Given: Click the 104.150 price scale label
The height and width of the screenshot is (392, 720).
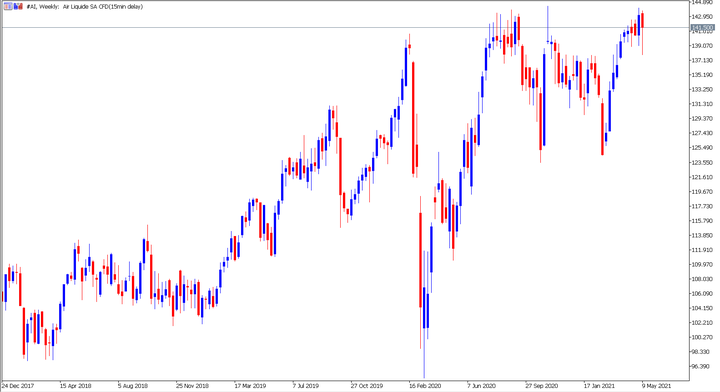Looking at the screenshot, I should pyautogui.click(x=703, y=308).
